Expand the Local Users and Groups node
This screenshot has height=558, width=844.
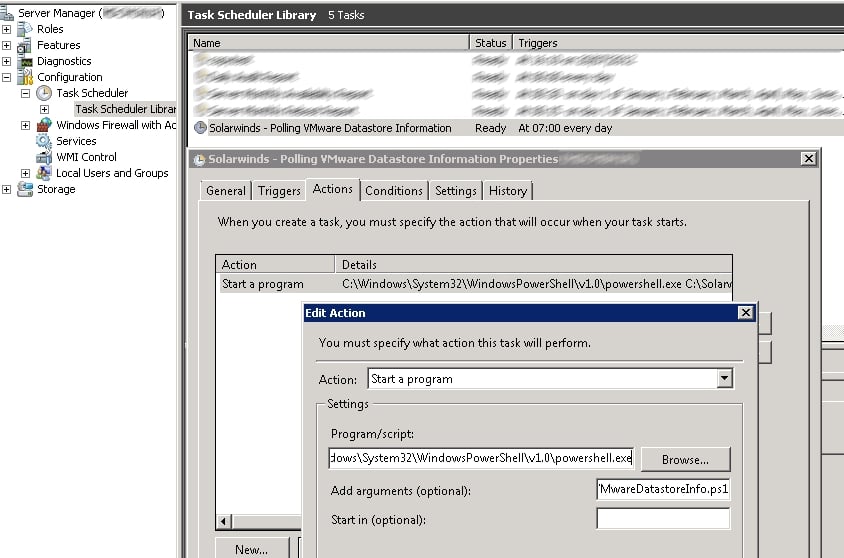coord(25,173)
